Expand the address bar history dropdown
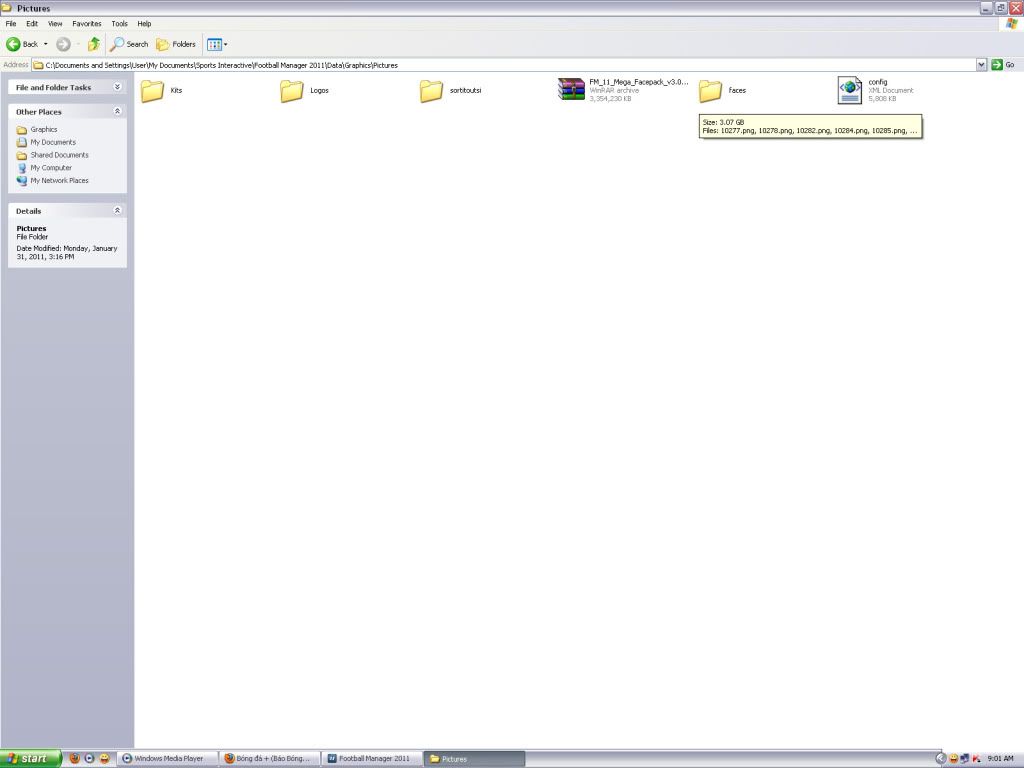Viewport: 1024px width, 768px height. pos(981,65)
